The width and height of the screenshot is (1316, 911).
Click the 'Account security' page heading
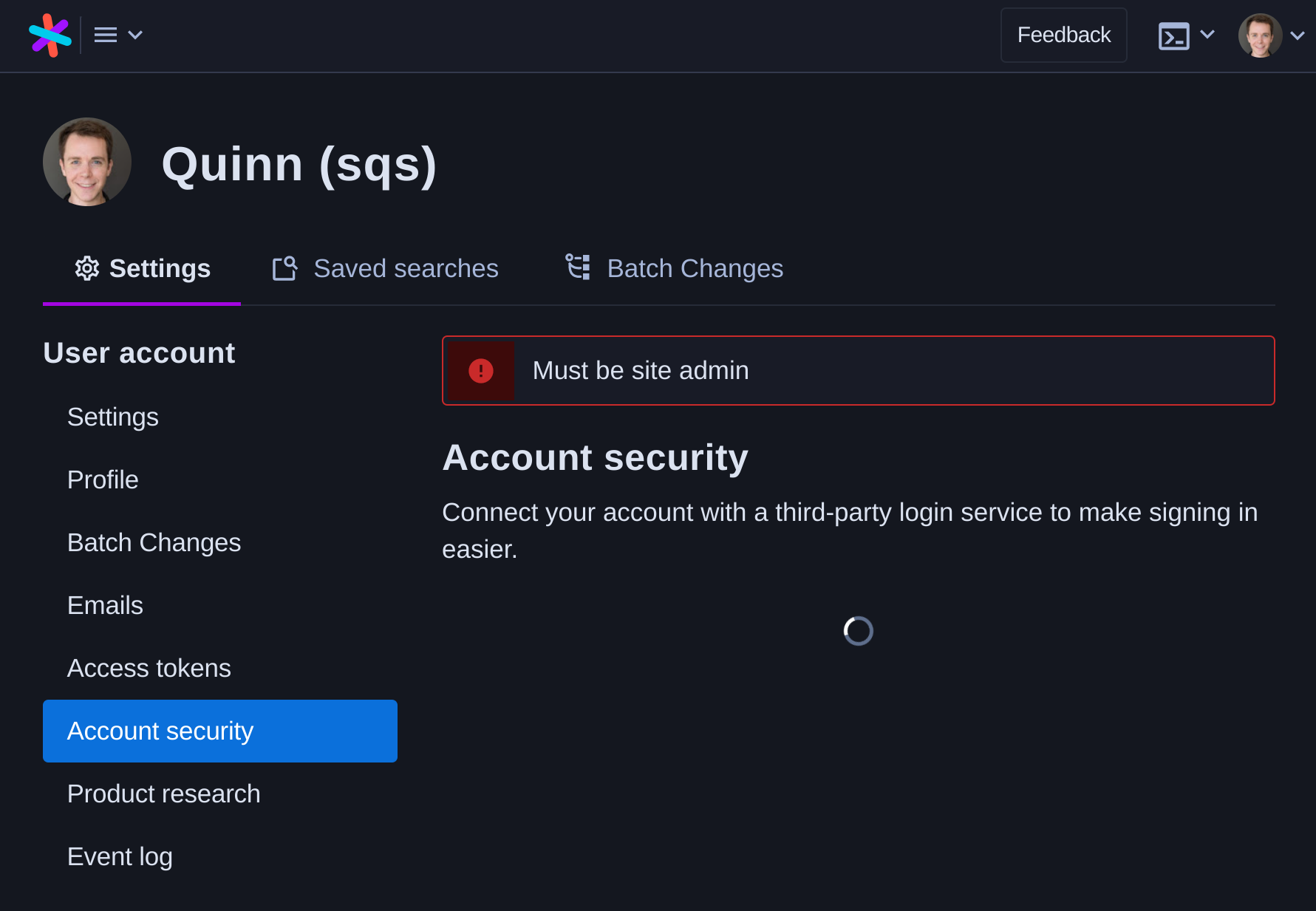click(x=595, y=457)
